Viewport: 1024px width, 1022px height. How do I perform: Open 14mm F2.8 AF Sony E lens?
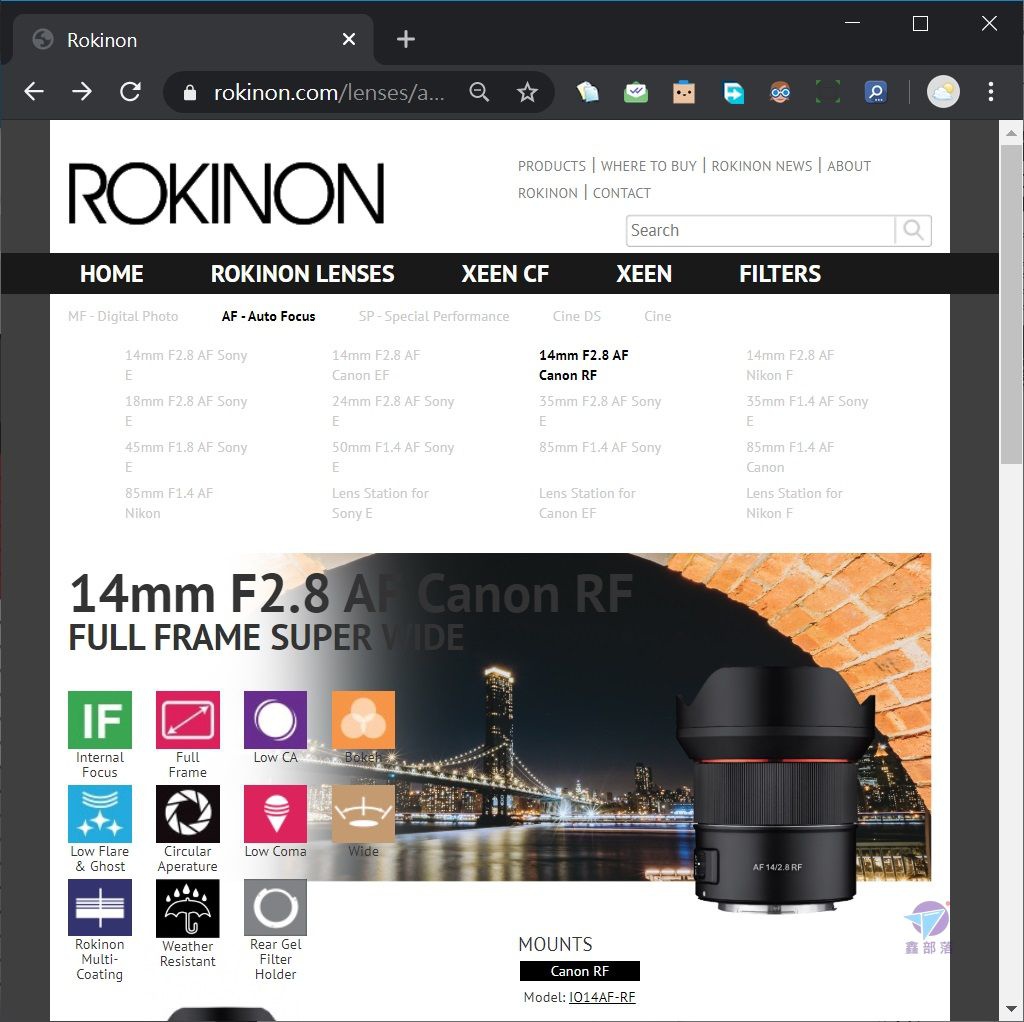coord(186,365)
